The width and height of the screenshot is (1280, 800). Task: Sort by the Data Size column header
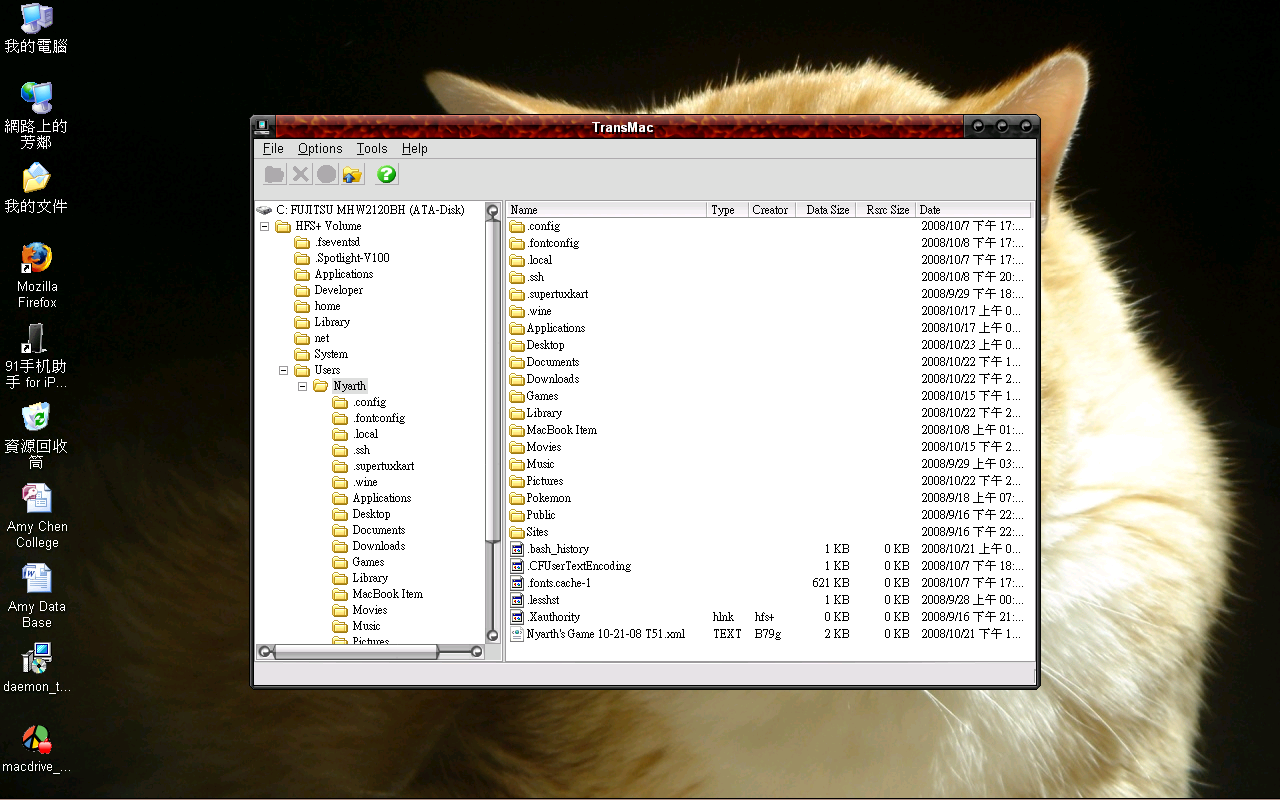(826, 210)
